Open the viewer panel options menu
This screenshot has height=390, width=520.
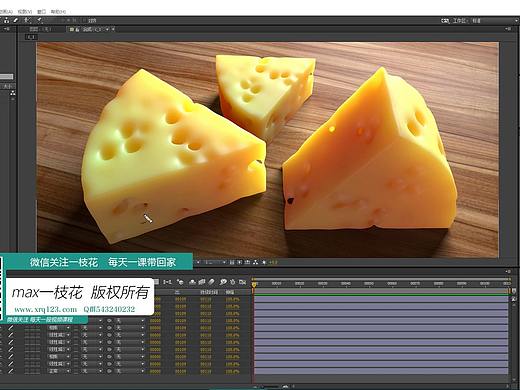tap(509, 29)
